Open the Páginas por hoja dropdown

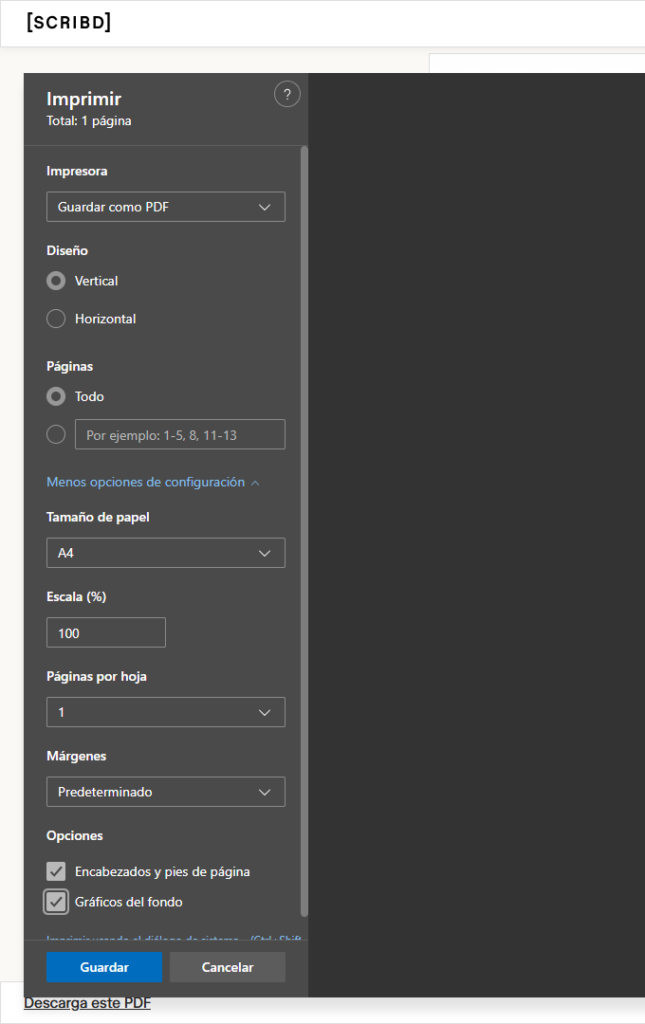pyautogui.click(x=166, y=712)
